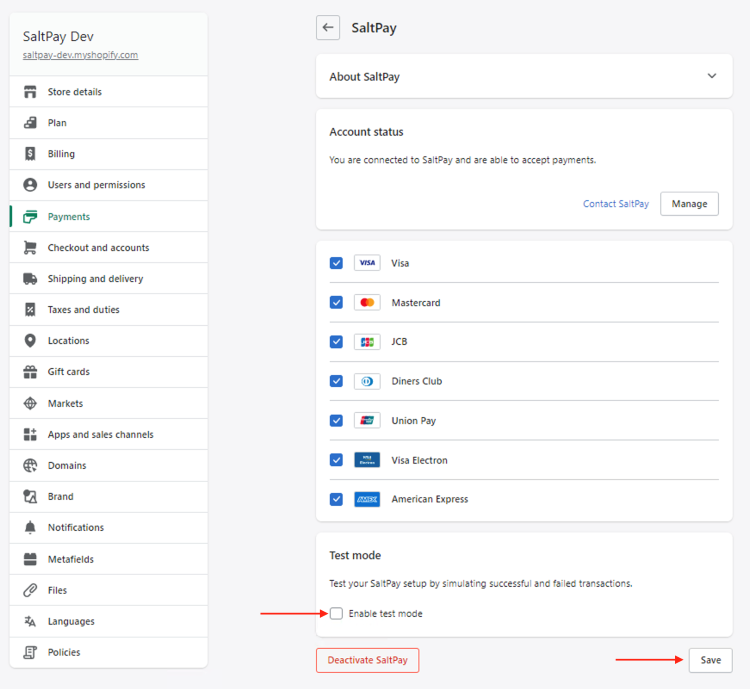The width and height of the screenshot is (750, 689).
Task: Click the Mastercard logo
Action: click(367, 302)
